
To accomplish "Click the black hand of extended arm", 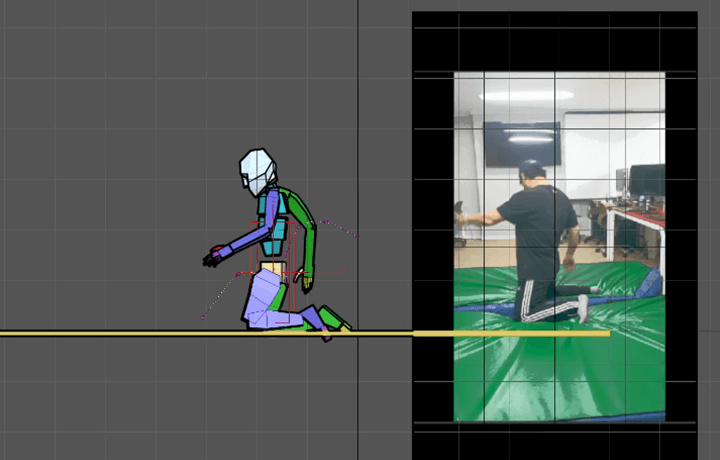I will 212,258.
